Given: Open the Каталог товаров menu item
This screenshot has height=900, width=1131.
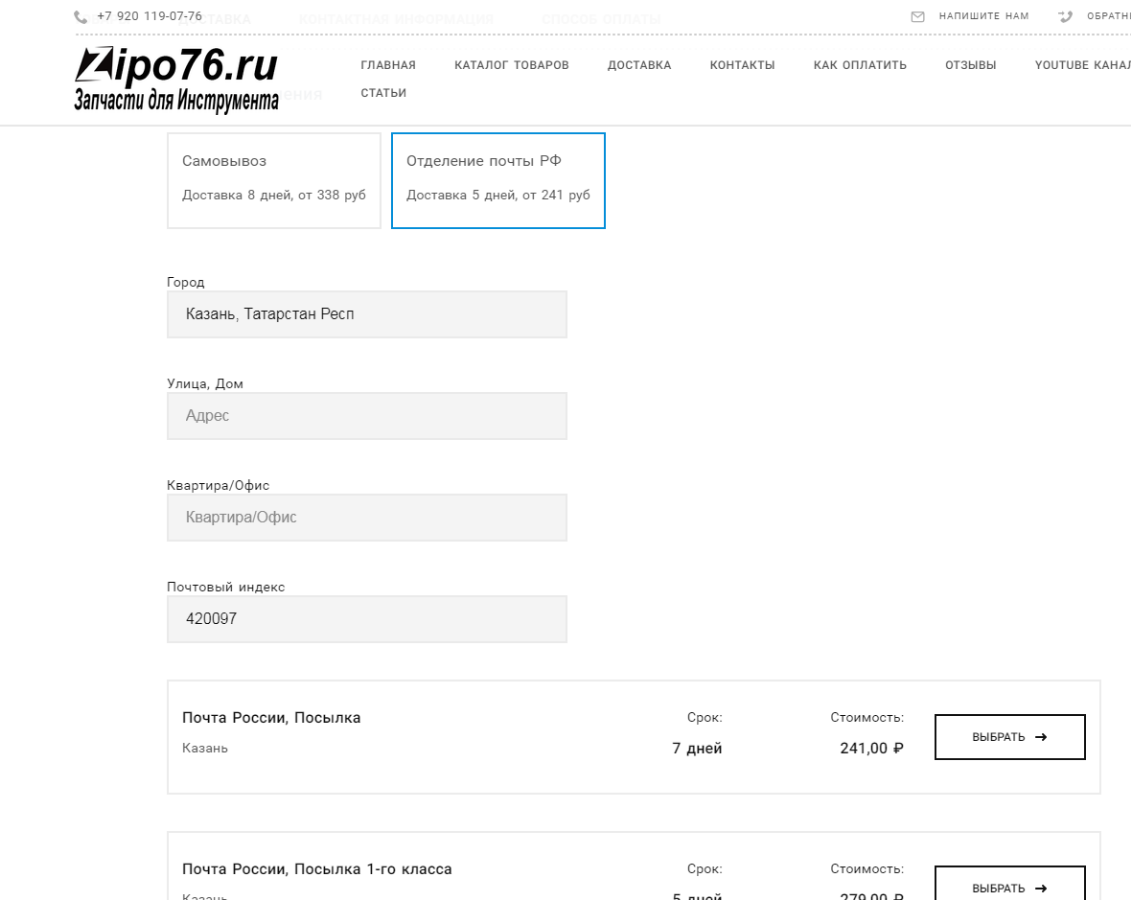Looking at the screenshot, I should tap(511, 65).
